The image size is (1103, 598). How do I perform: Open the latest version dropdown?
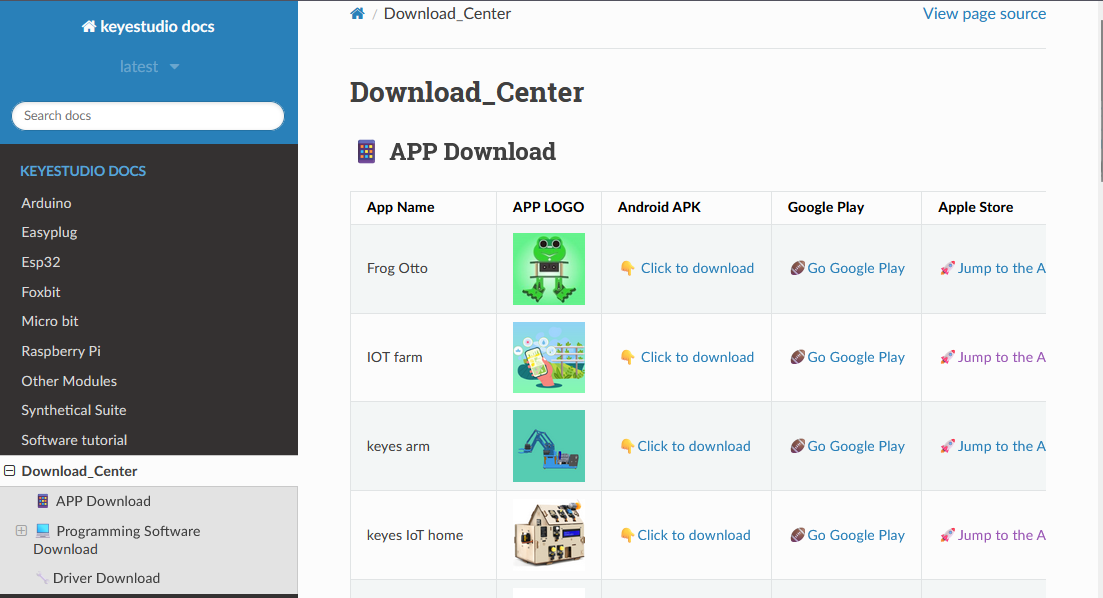click(x=149, y=67)
